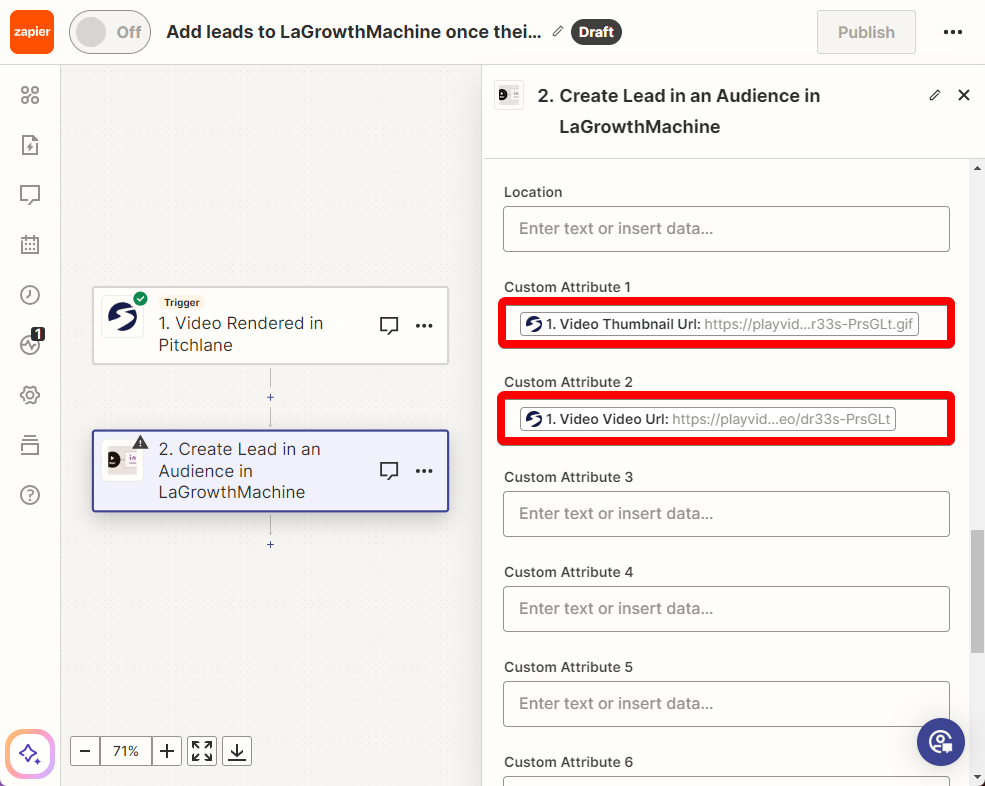Toggle the Zap On/Off switch

(110, 32)
